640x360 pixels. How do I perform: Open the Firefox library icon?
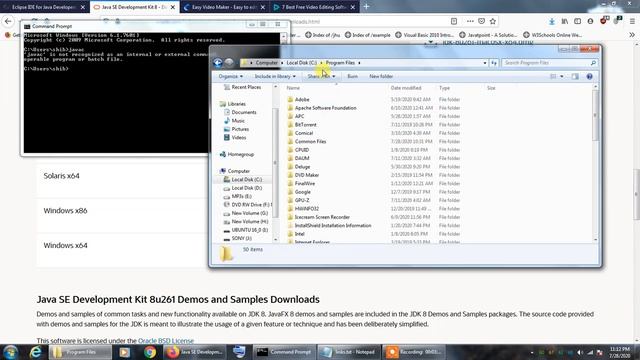pyautogui.click(x=564, y=21)
